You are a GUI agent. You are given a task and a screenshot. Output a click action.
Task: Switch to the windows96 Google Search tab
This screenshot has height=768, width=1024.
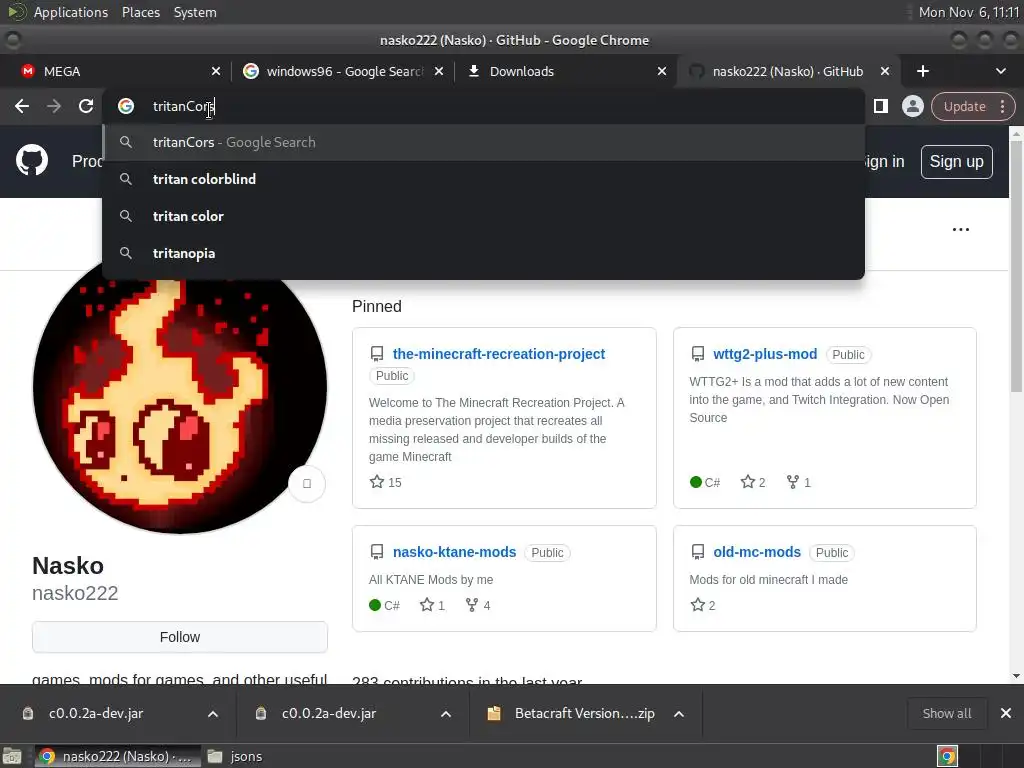tap(344, 71)
